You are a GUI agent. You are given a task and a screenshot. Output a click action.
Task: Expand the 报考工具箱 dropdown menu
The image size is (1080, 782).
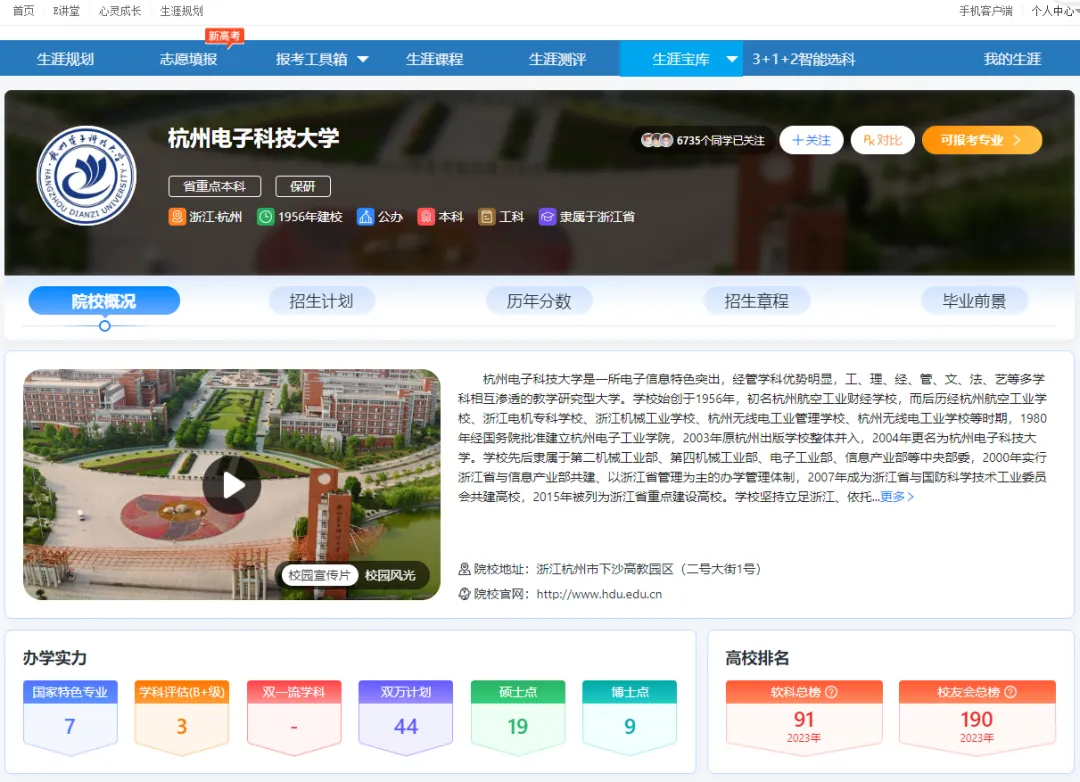(363, 59)
